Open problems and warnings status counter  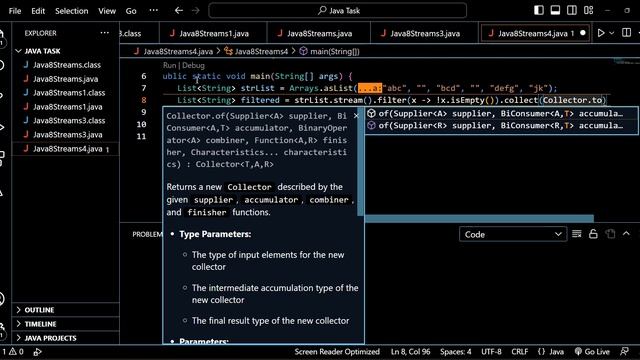(x=13, y=351)
